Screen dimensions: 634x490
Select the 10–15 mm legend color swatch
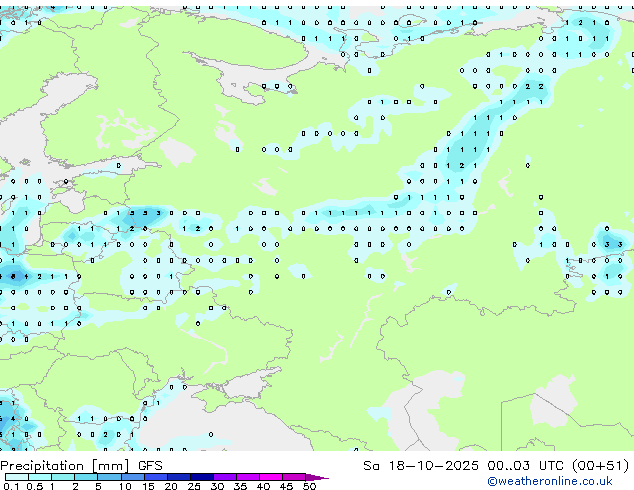(132, 477)
